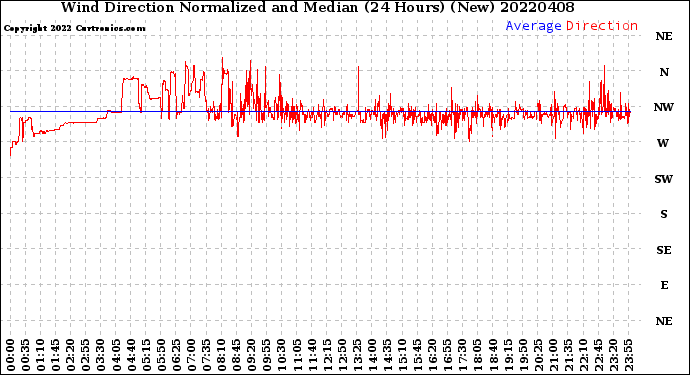This screenshot has height=375, width=690.
Task: Click the 12:50 time label
Action: pos(342,355)
